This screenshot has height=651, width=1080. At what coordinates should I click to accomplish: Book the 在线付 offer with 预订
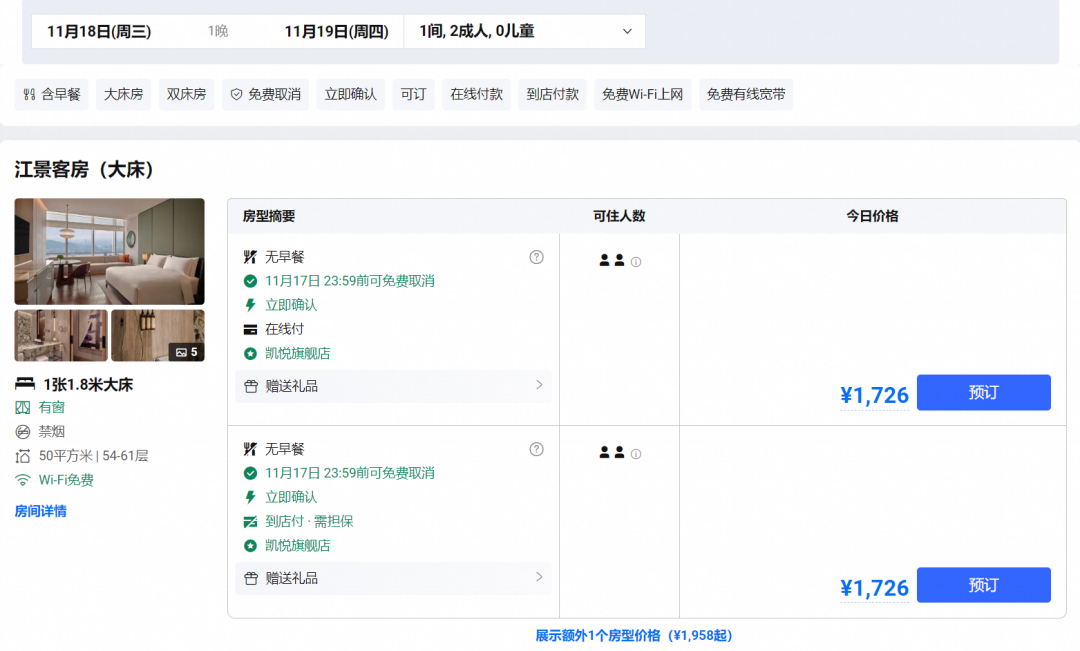(x=984, y=393)
